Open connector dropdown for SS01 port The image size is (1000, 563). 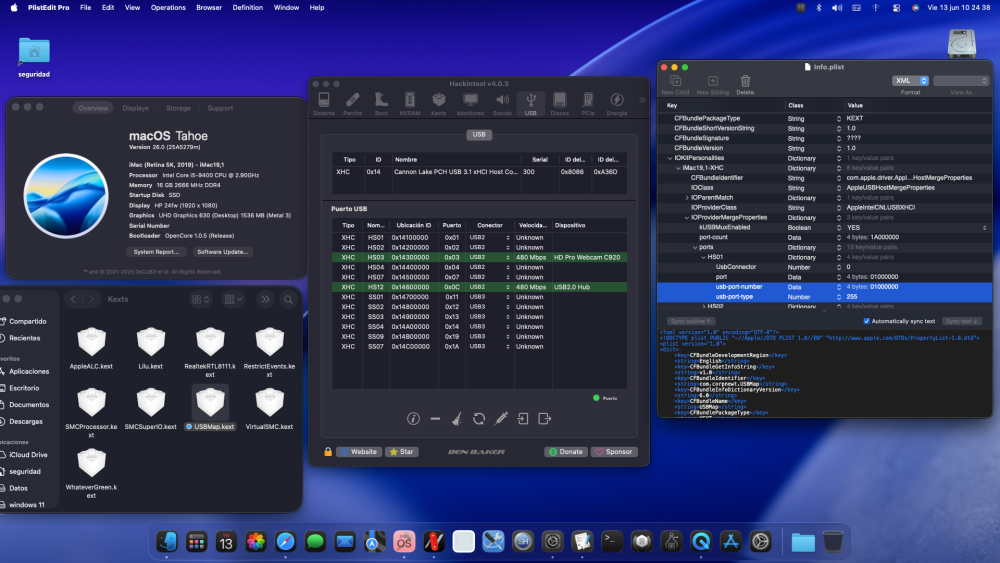click(508, 297)
